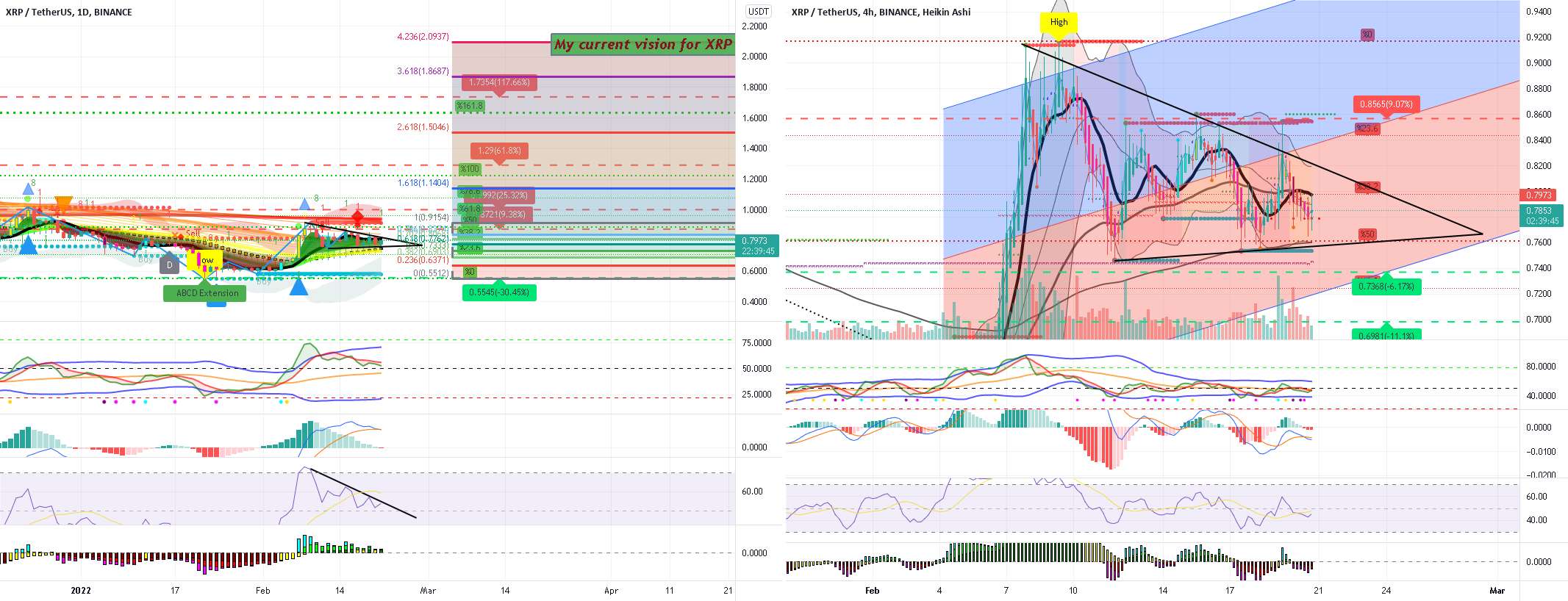Viewport: 1568px width, 601px height.
Task: Select the 0(0.5512) Fibonacci label
Action: (x=432, y=273)
